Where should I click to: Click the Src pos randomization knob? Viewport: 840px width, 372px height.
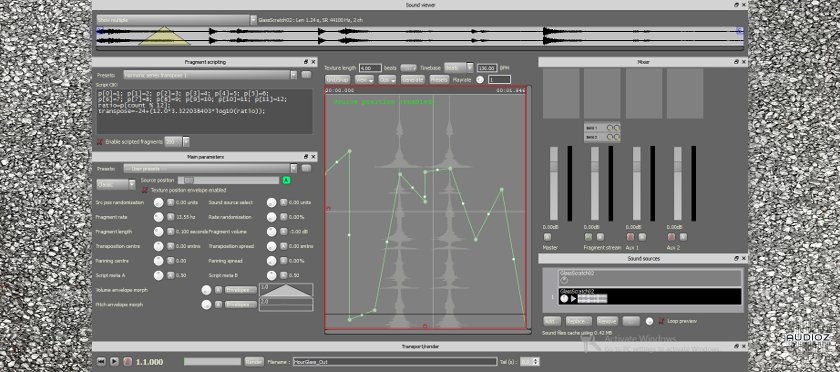coord(158,203)
